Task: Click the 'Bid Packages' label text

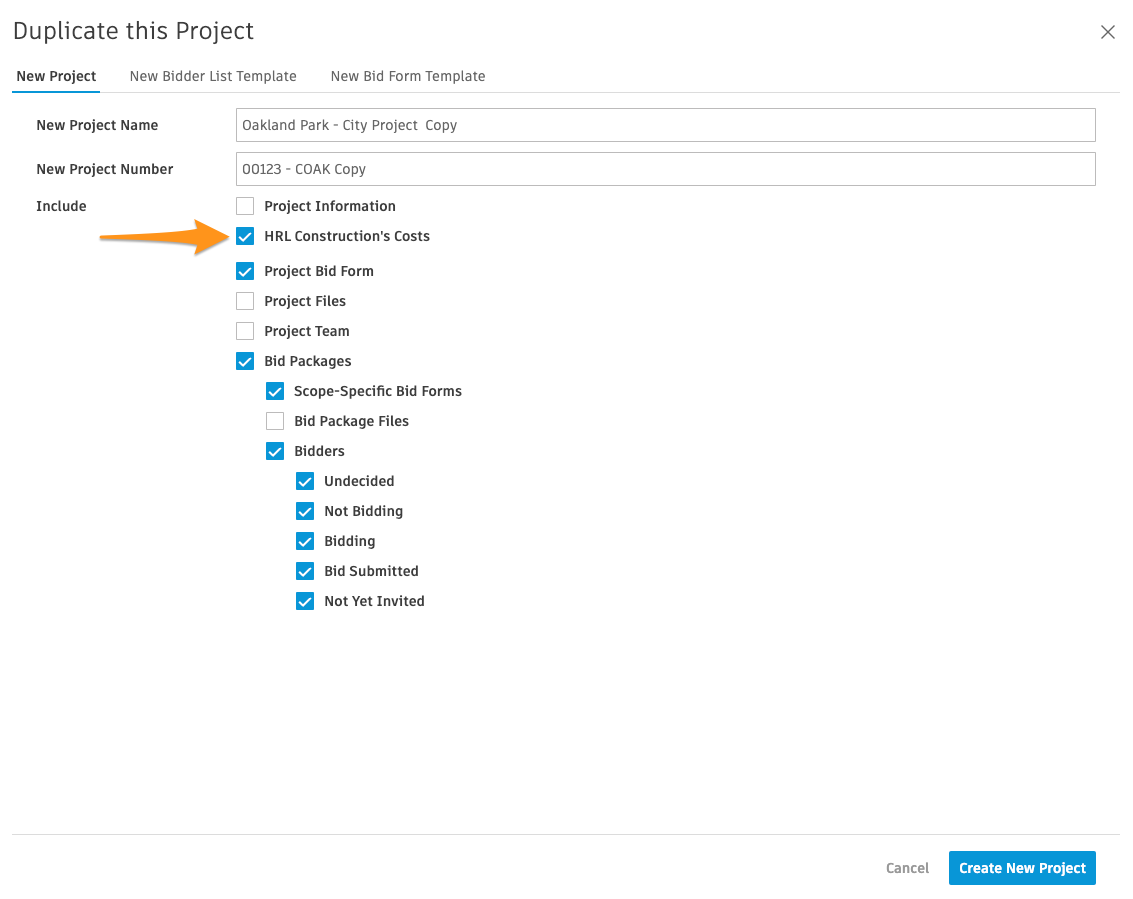Action: pos(308,361)
